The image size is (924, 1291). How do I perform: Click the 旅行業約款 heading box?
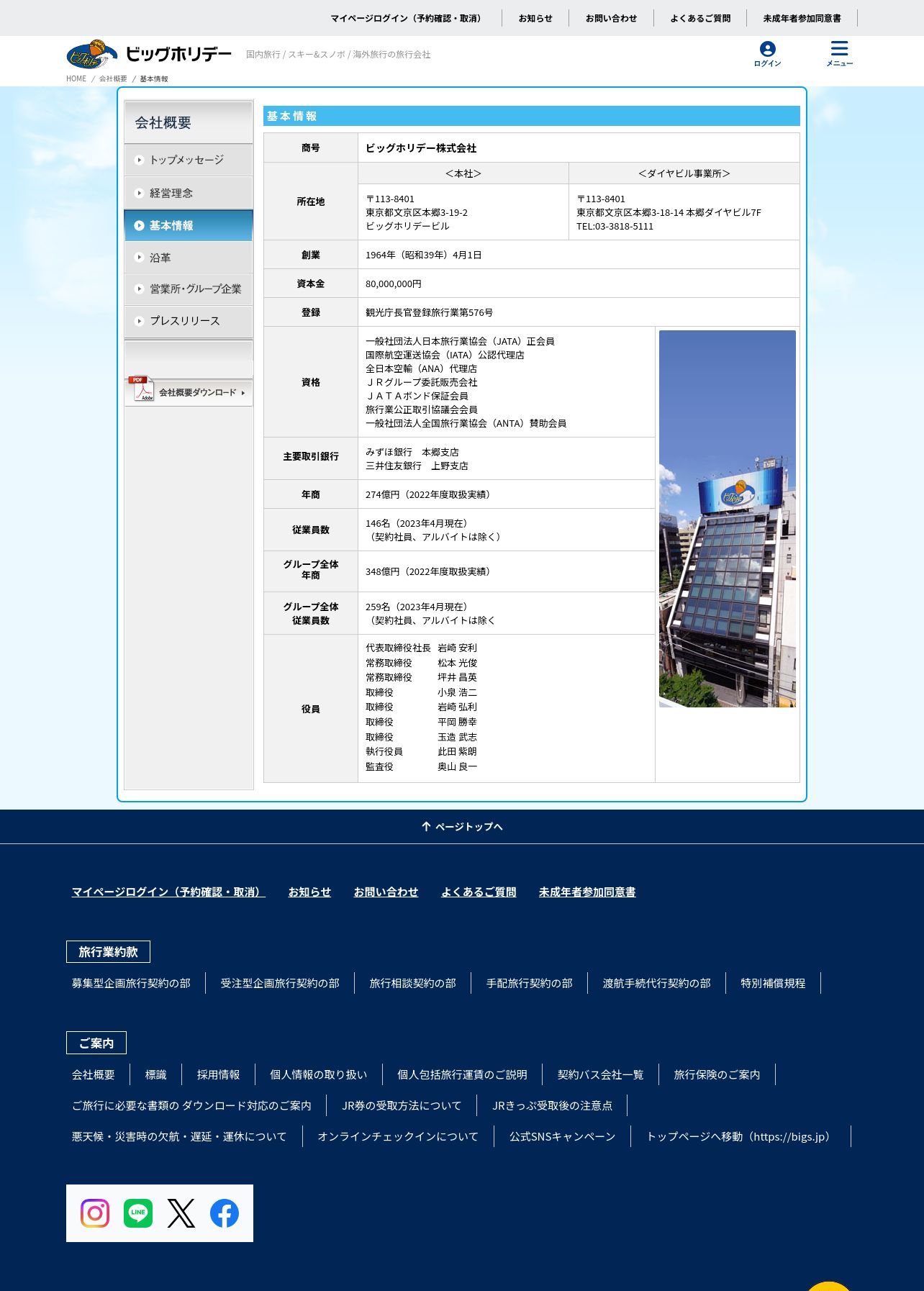pyautogui.click(x=108, y=951)
